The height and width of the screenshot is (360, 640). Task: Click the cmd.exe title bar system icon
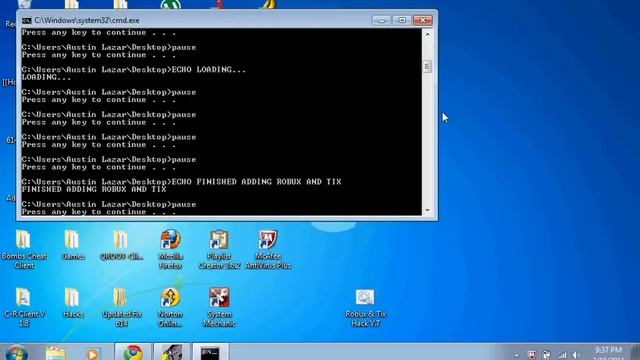pos(27,20)
